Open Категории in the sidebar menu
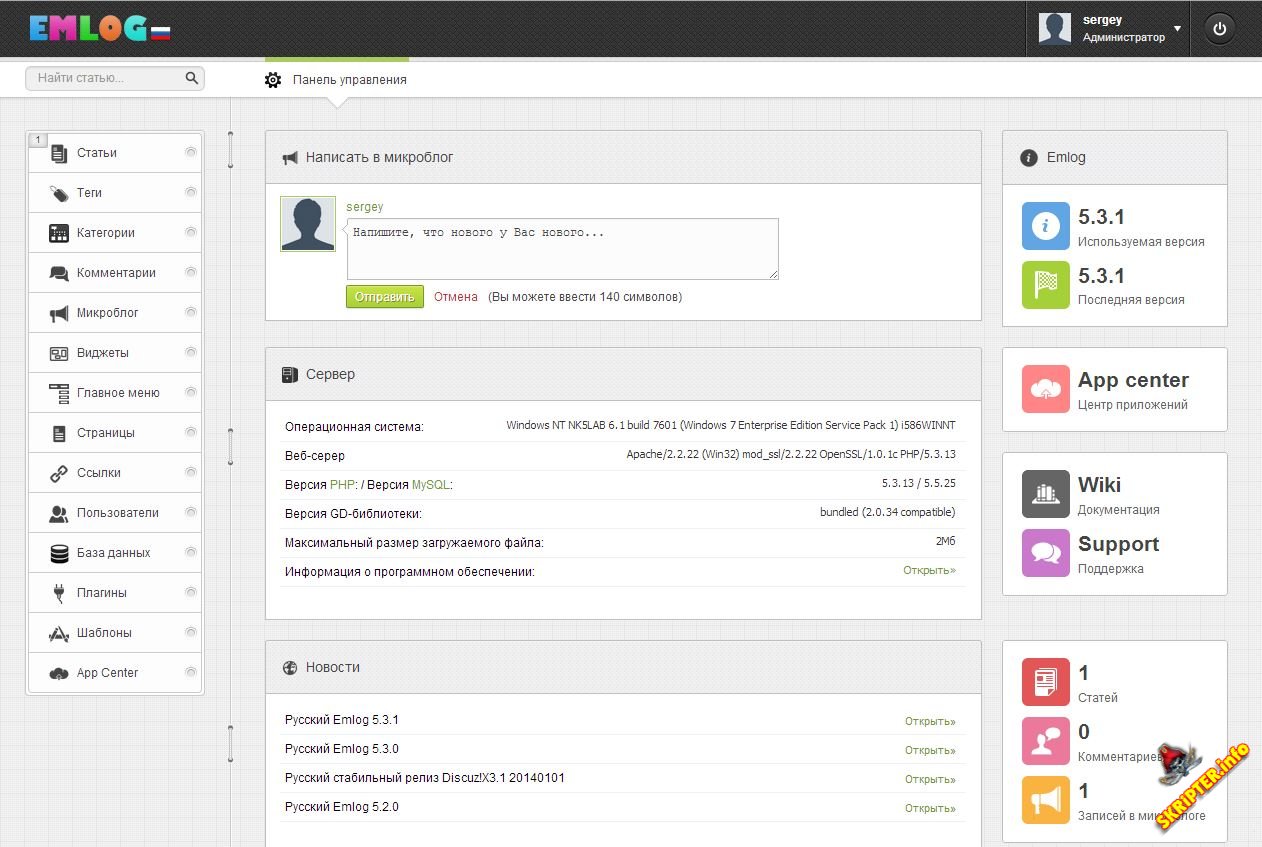This screenshot has height=847, width=1262. pos(105,233)
